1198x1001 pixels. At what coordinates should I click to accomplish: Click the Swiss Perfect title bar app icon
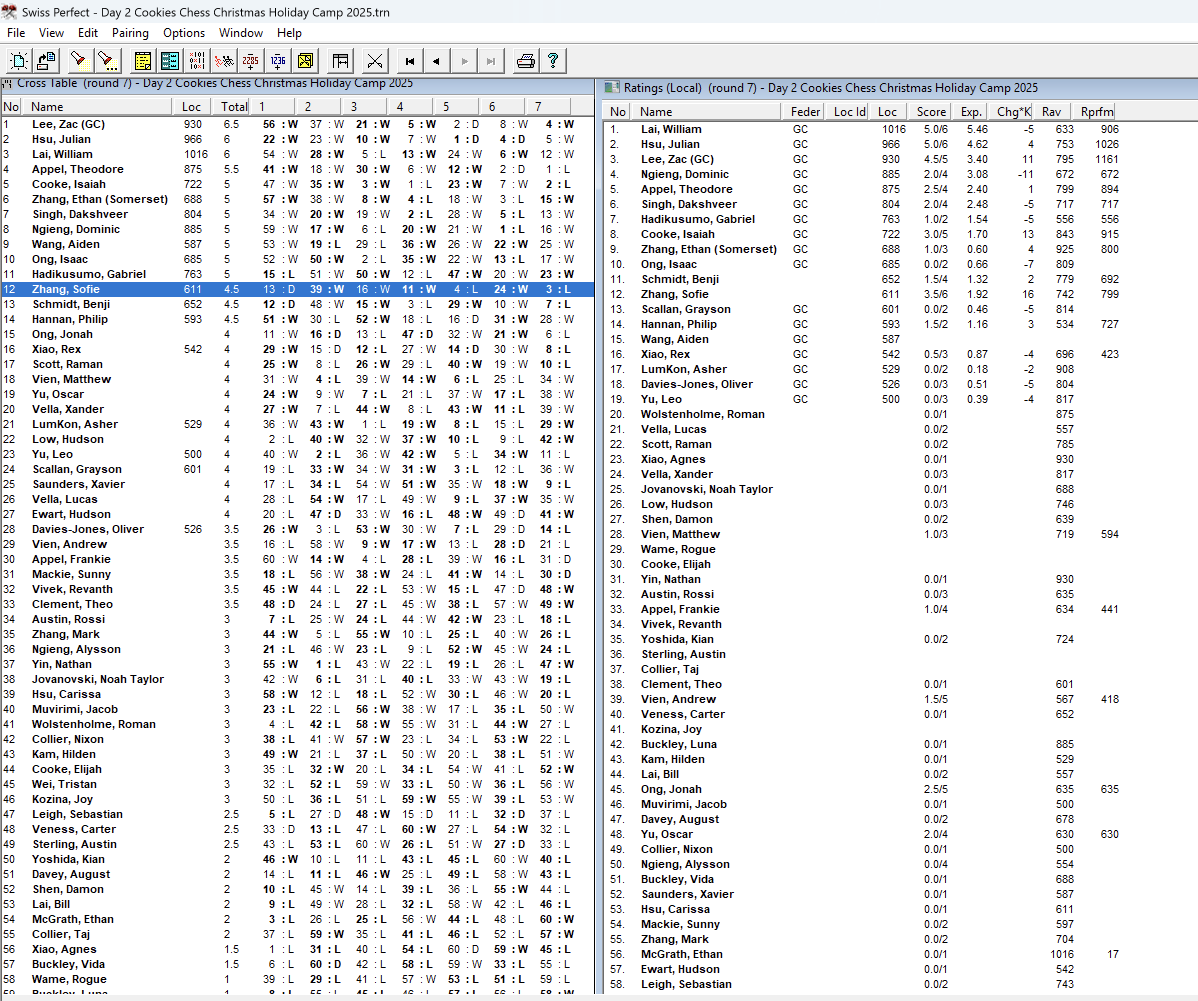pyautogui.click(x=9, y=11)
